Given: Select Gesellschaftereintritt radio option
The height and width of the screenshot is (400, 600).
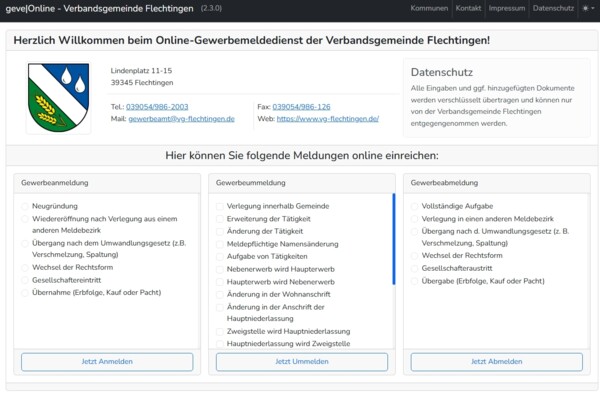Looking at the screenshot, I should point(25,281).
